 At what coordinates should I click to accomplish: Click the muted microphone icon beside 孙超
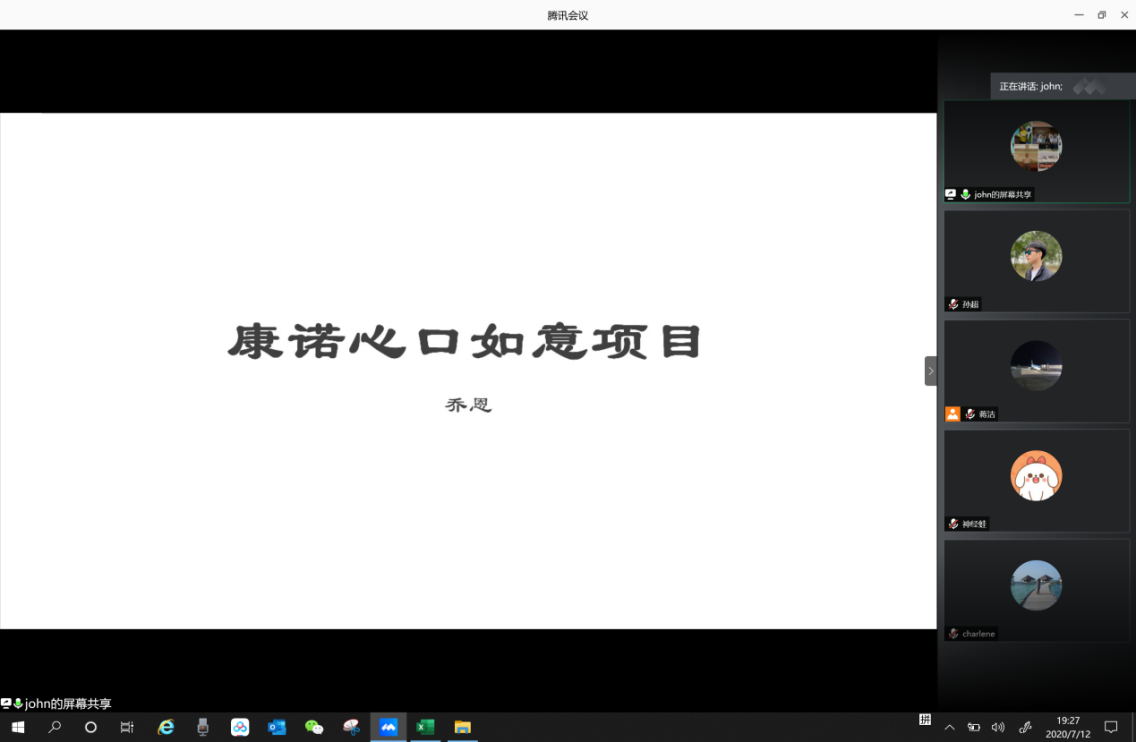pyautogui.click(x=954, y=304)
